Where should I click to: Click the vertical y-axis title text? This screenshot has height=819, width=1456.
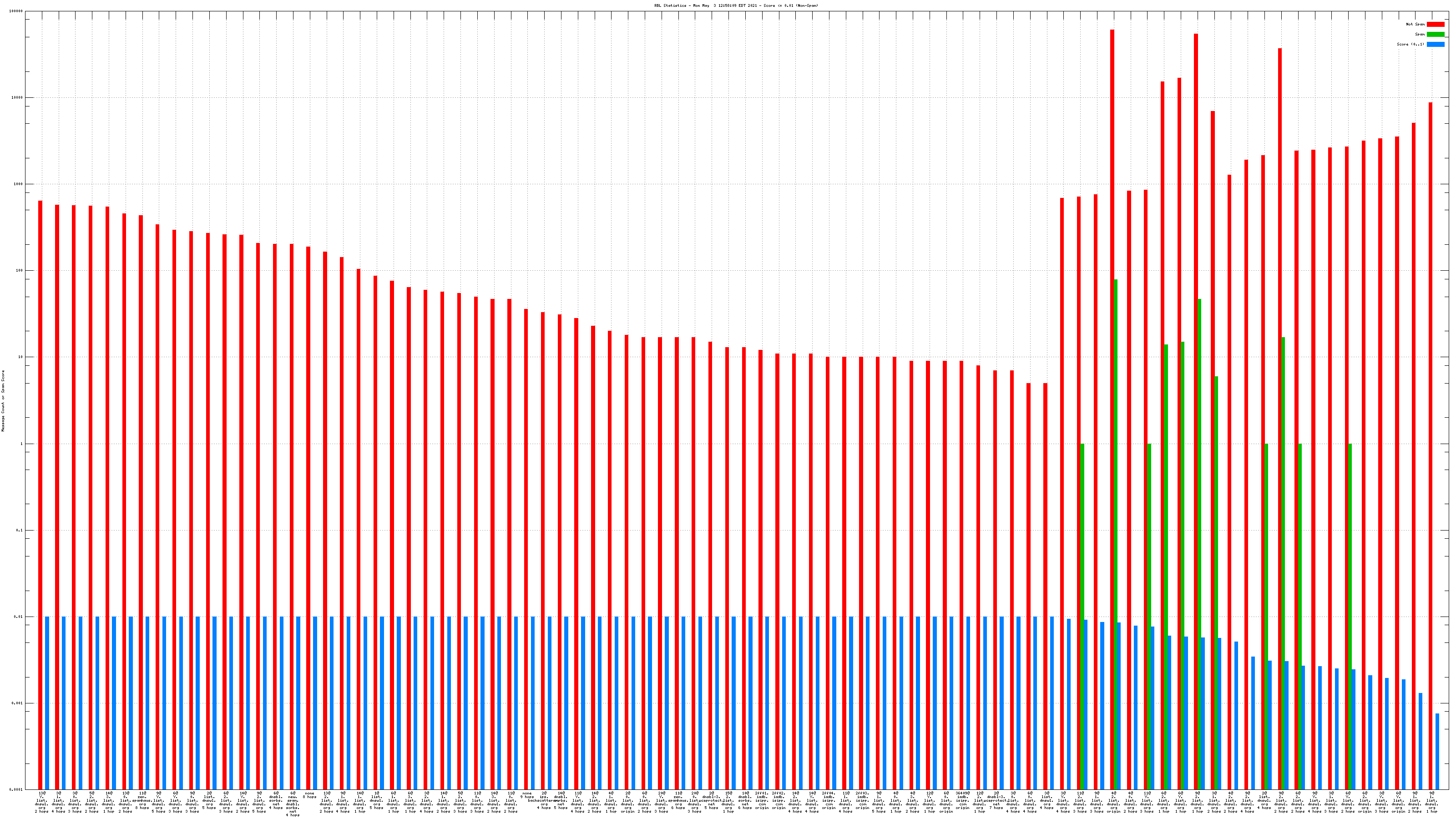pos(3,401)
